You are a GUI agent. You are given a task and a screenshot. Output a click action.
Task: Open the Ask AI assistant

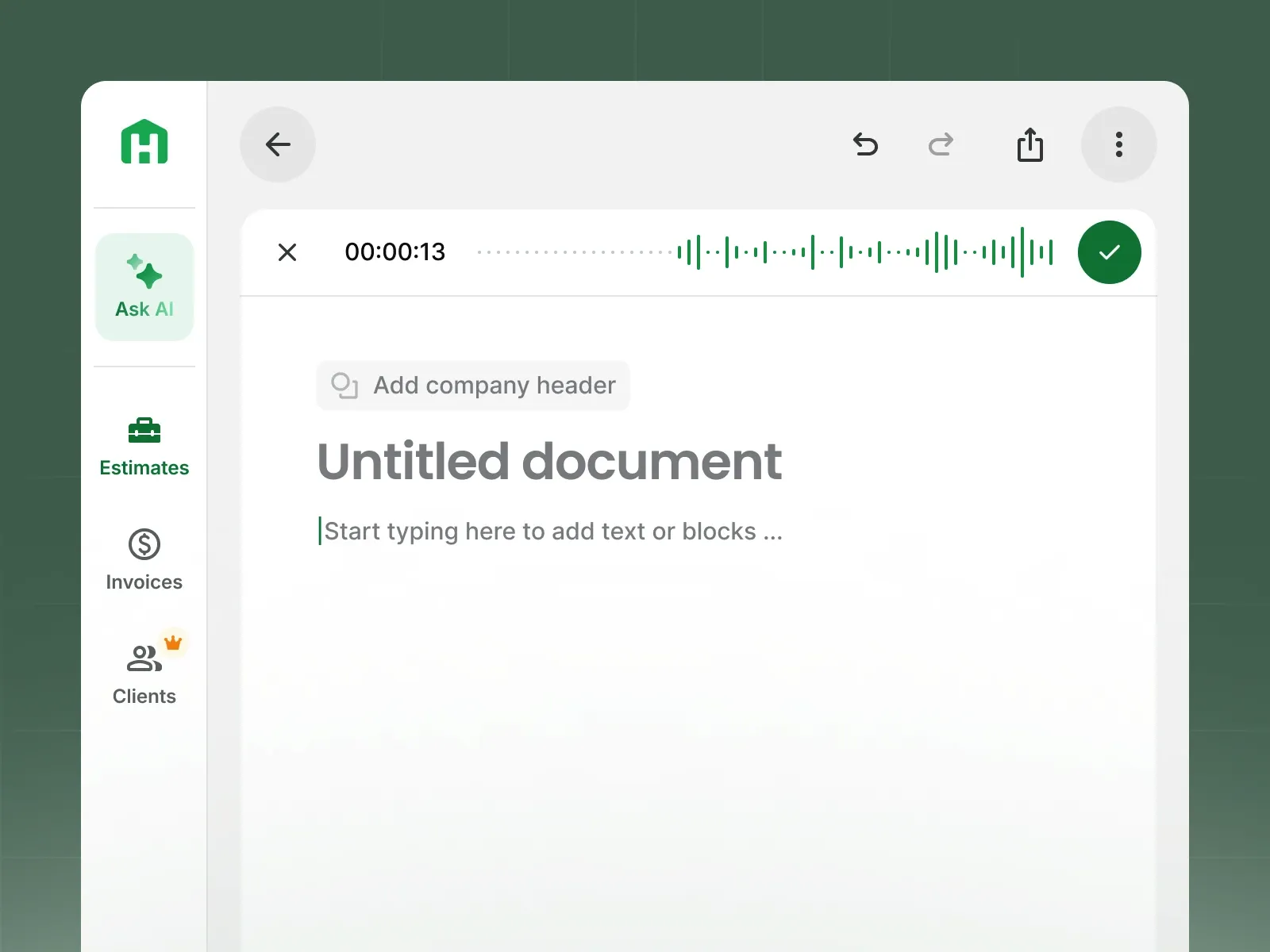pyautogui.click(x=144, y=287)
